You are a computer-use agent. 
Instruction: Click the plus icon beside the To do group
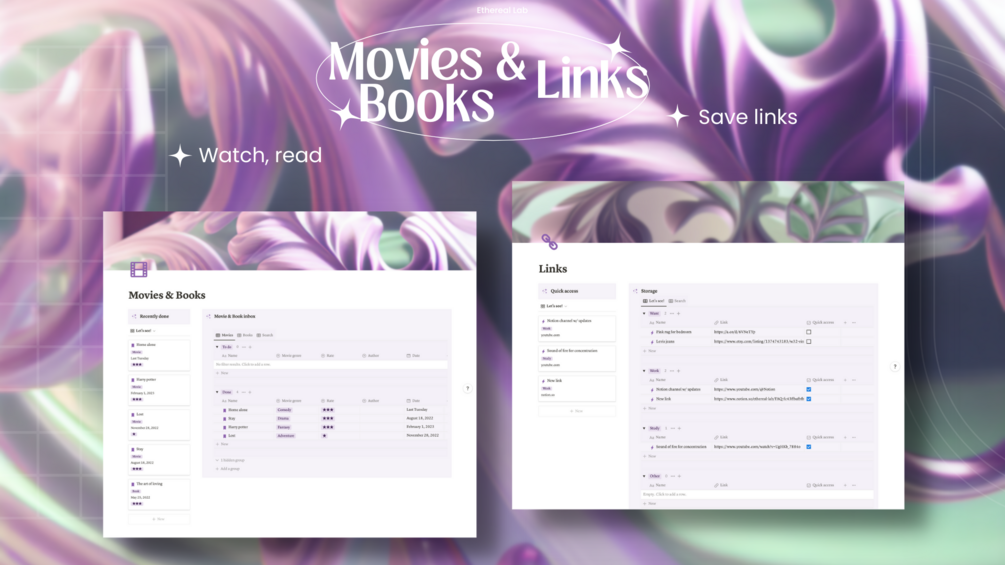point(250,347)
